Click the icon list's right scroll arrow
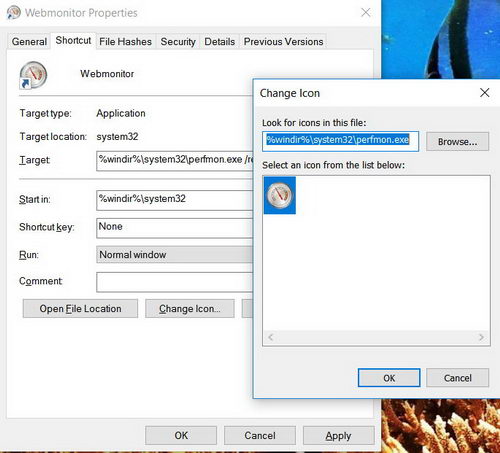 (481, 337)
